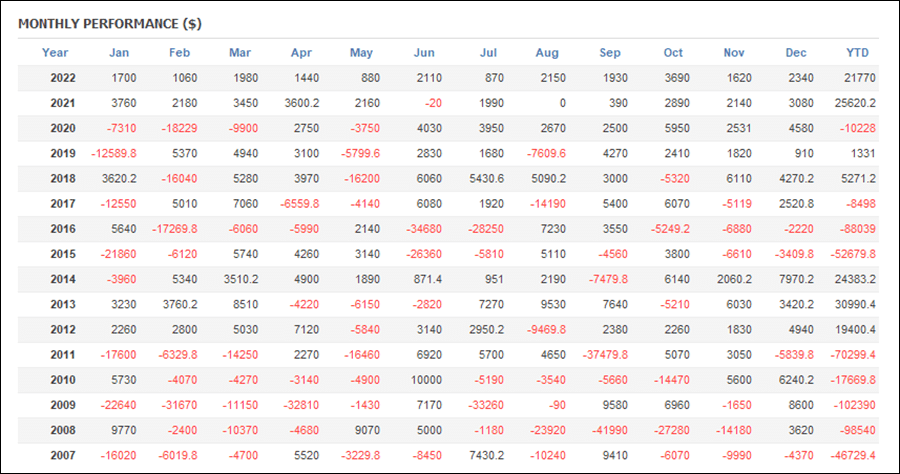This screenshot has height=474, width=900.
Task: Click the 2009 Apr value -32810
Action: click(301, 405)
